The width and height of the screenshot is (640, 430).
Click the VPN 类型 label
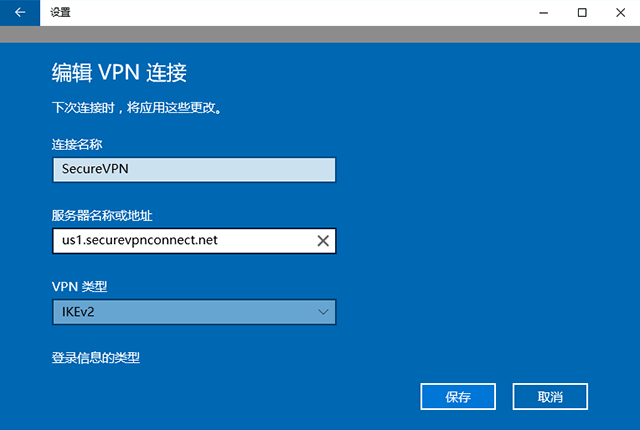[x=80, y=287]
